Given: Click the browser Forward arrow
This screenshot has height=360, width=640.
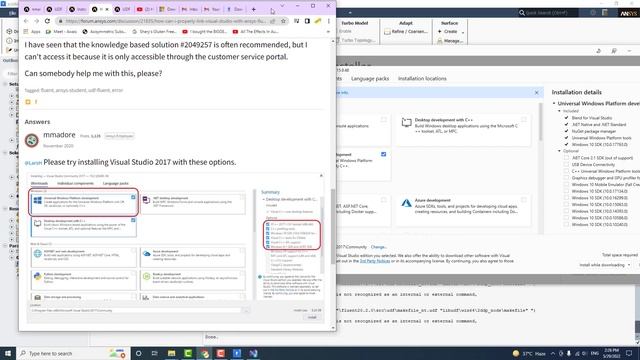Looking at the screenshot, I should (36, 21).
